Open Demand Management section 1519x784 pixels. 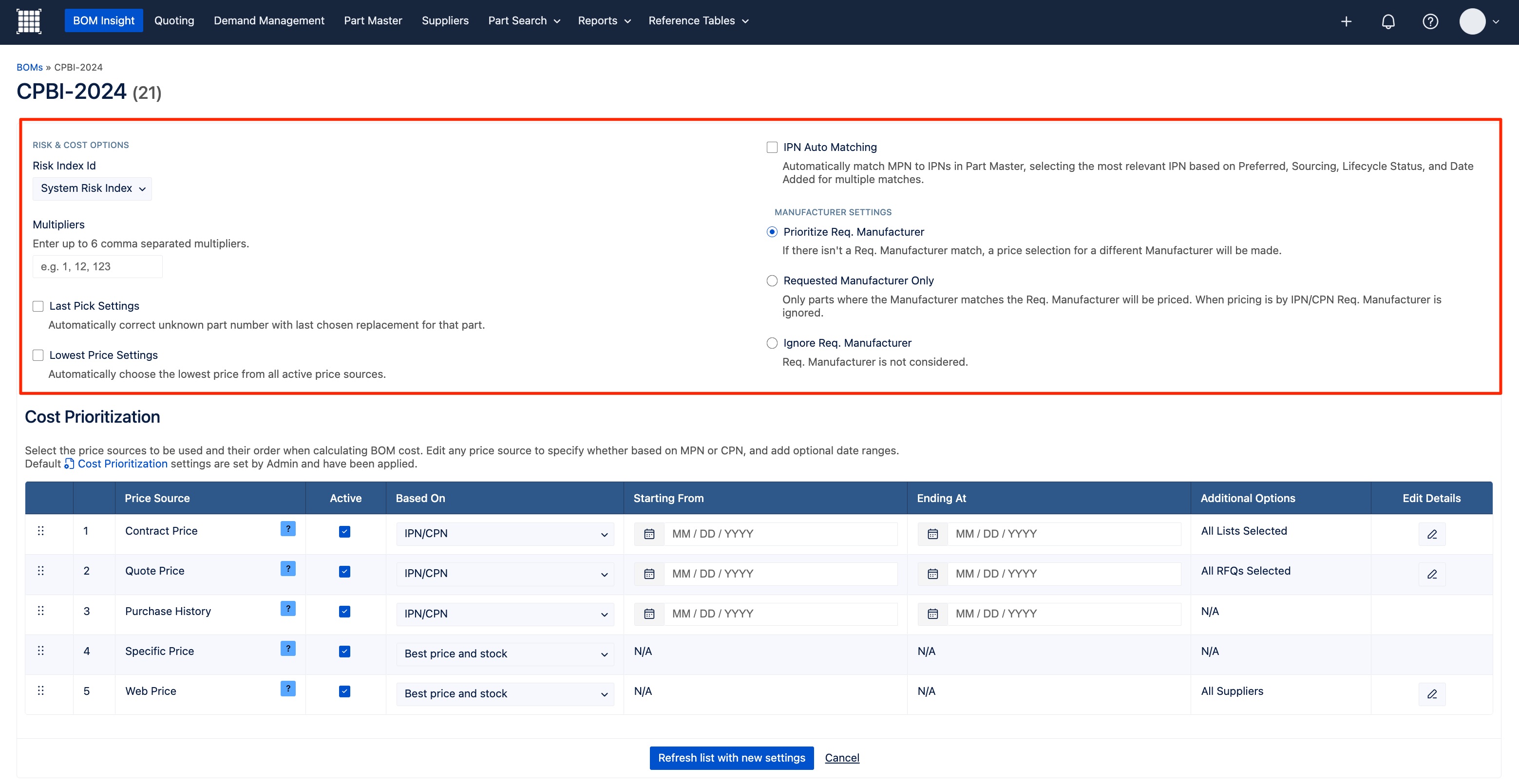pyautogui.click(x=269, y=21)
